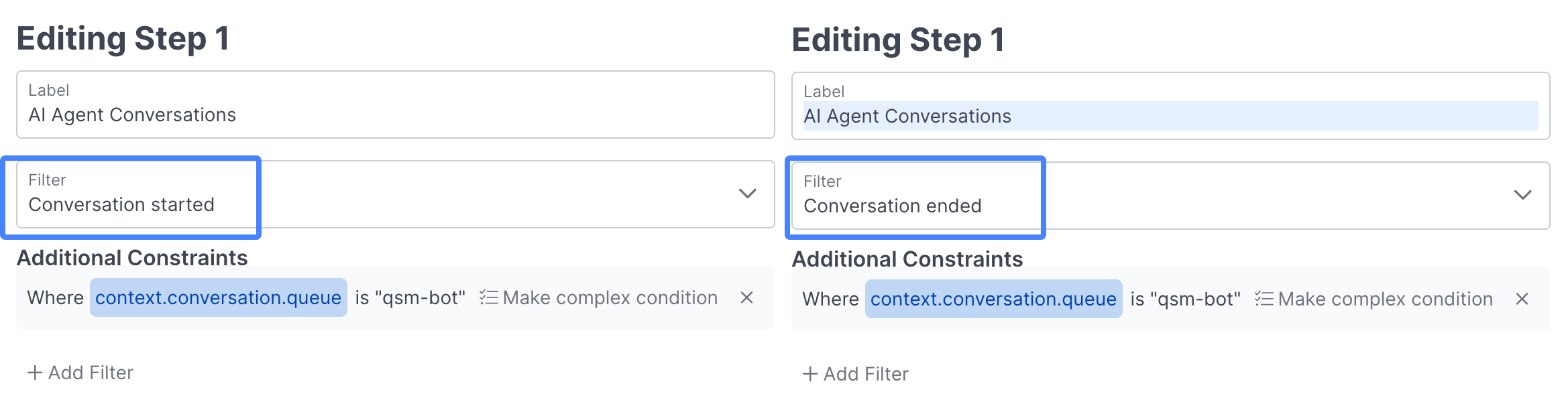Click the checklist icon in the Conversation ended panel
The height and width of the screenshot is (414, 1568).
[x=1264, y=299]
